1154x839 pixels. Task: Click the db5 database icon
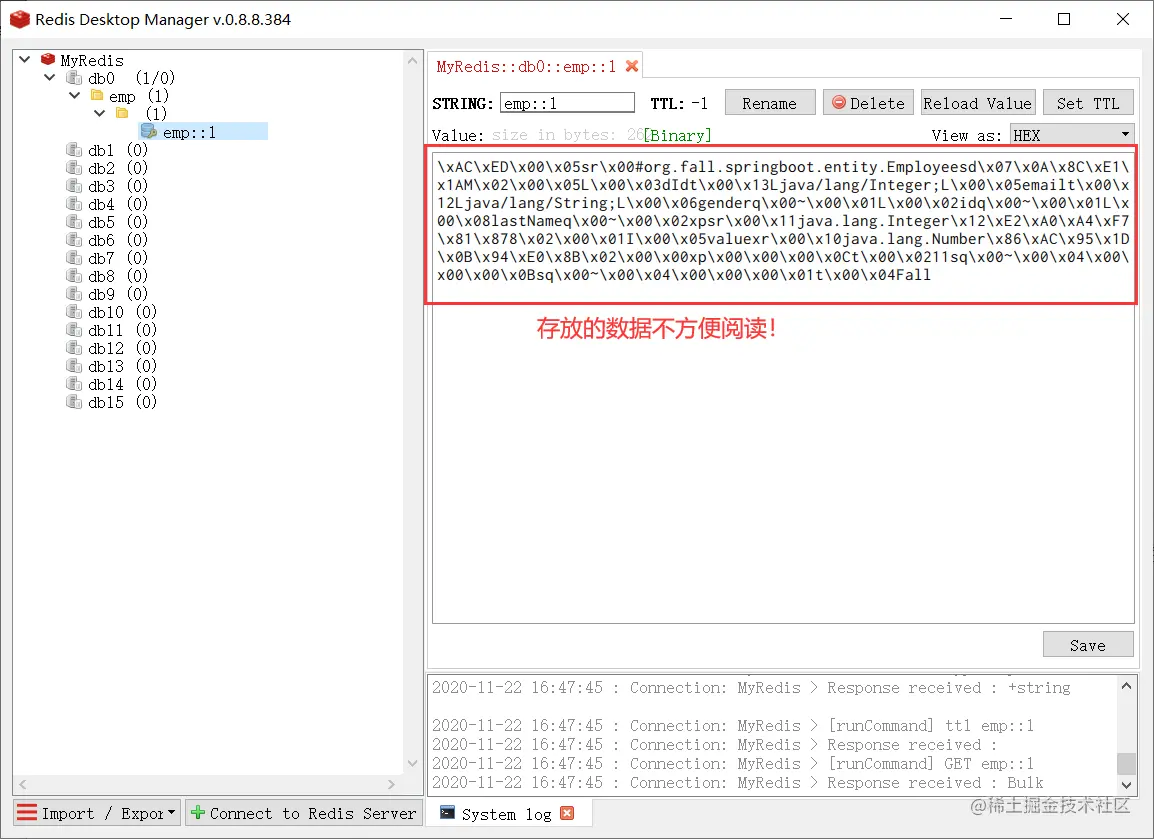[x=74, y=222]
